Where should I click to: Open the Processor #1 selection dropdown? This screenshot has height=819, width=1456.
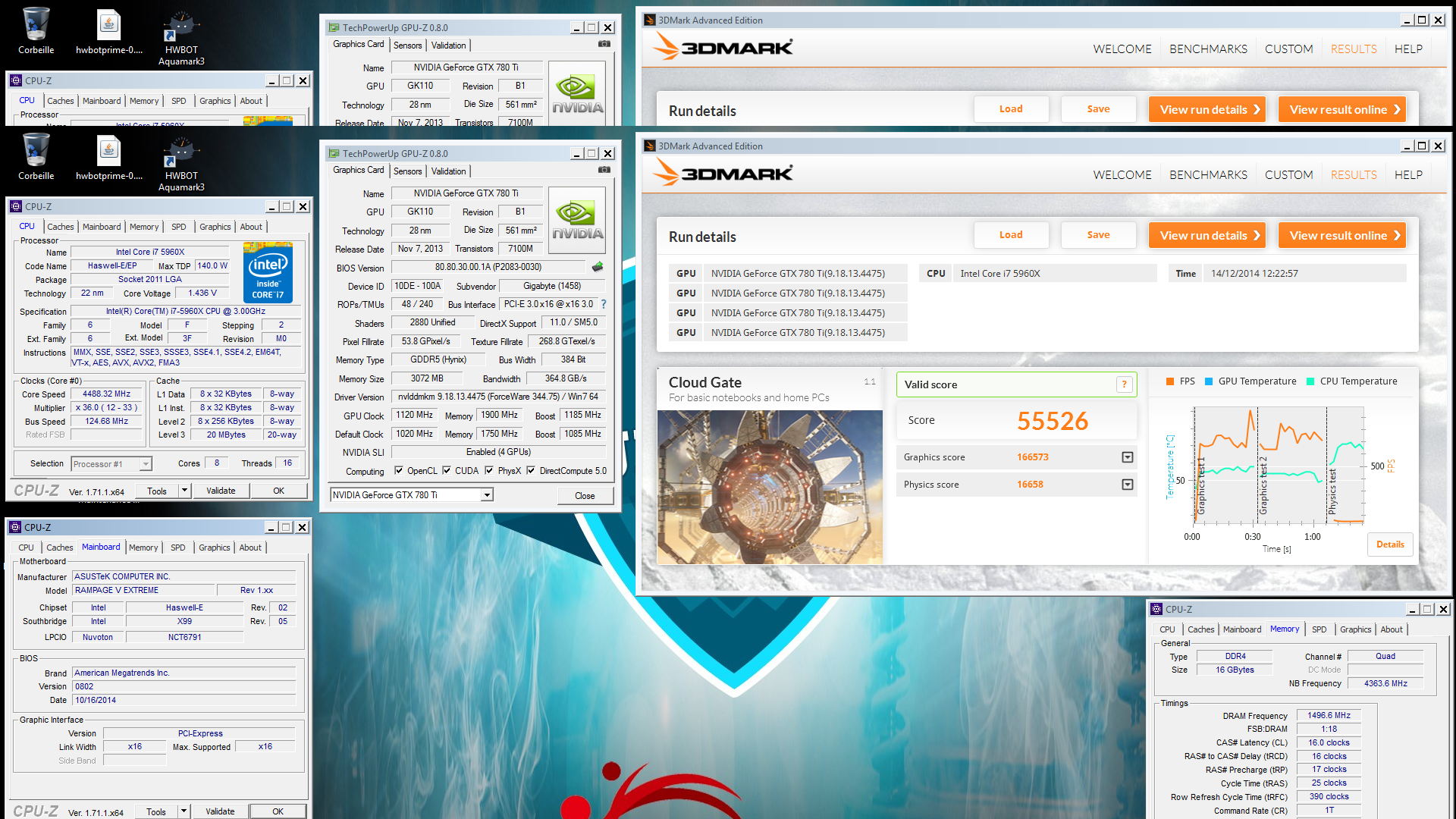tap(146, 464)
